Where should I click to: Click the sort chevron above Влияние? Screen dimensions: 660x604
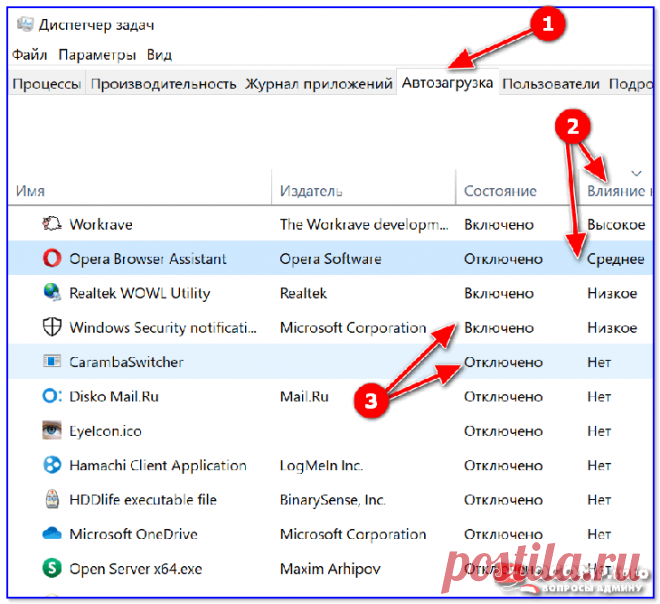(x=636, y=173)
